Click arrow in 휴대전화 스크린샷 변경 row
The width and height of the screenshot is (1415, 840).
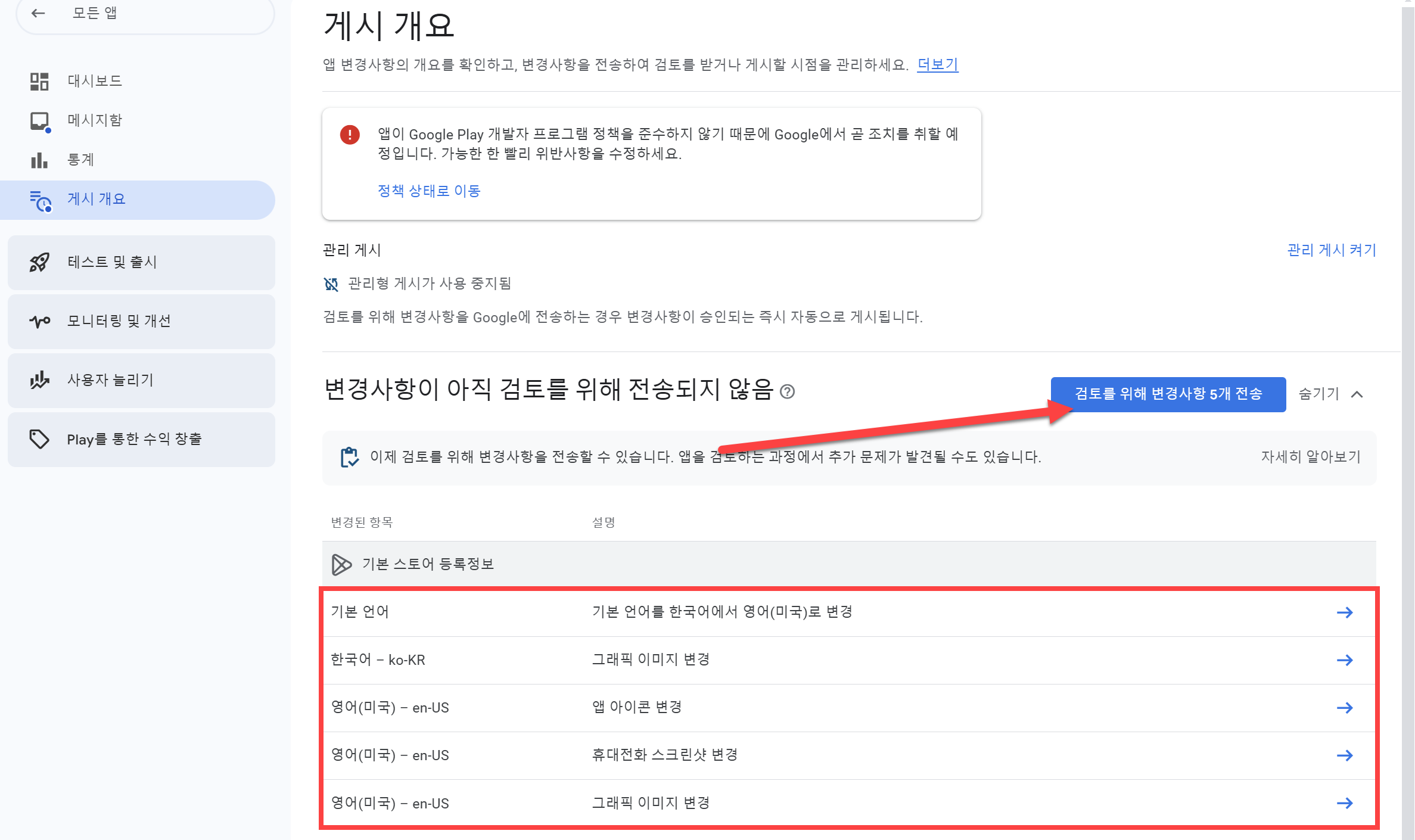coord(1344,755)
